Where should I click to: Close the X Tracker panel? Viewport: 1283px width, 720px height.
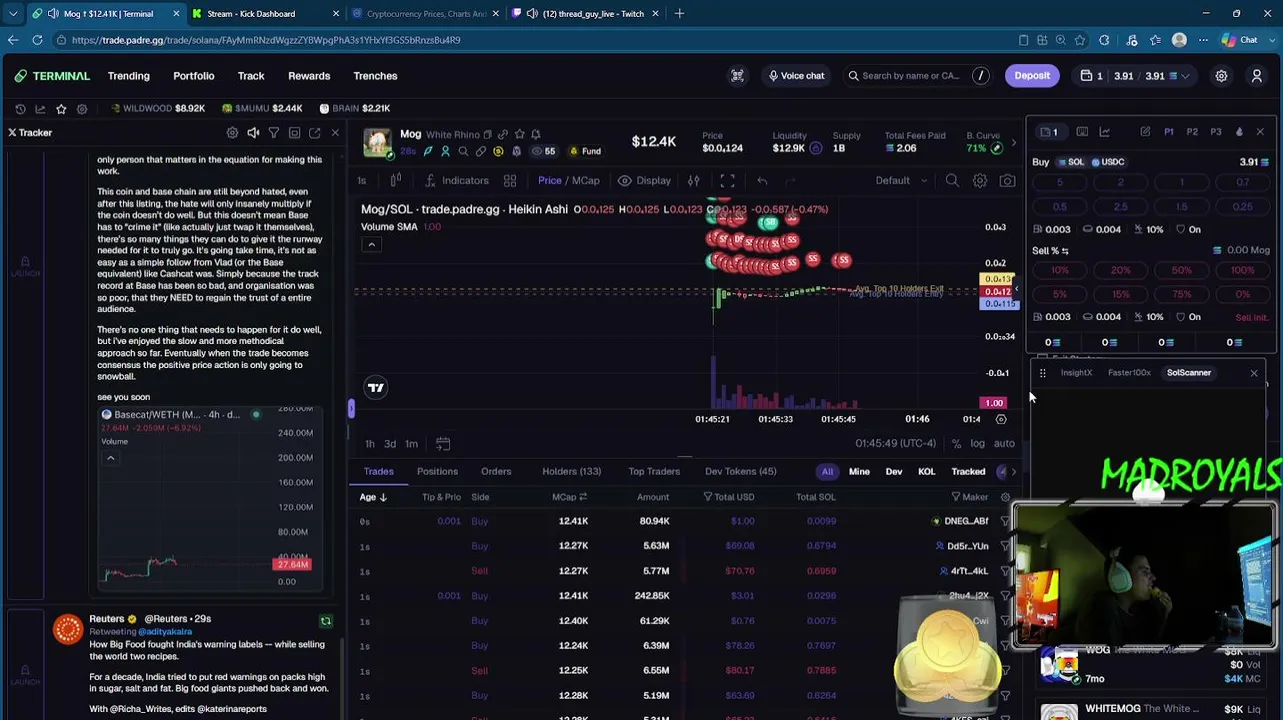tap(335, 133)
